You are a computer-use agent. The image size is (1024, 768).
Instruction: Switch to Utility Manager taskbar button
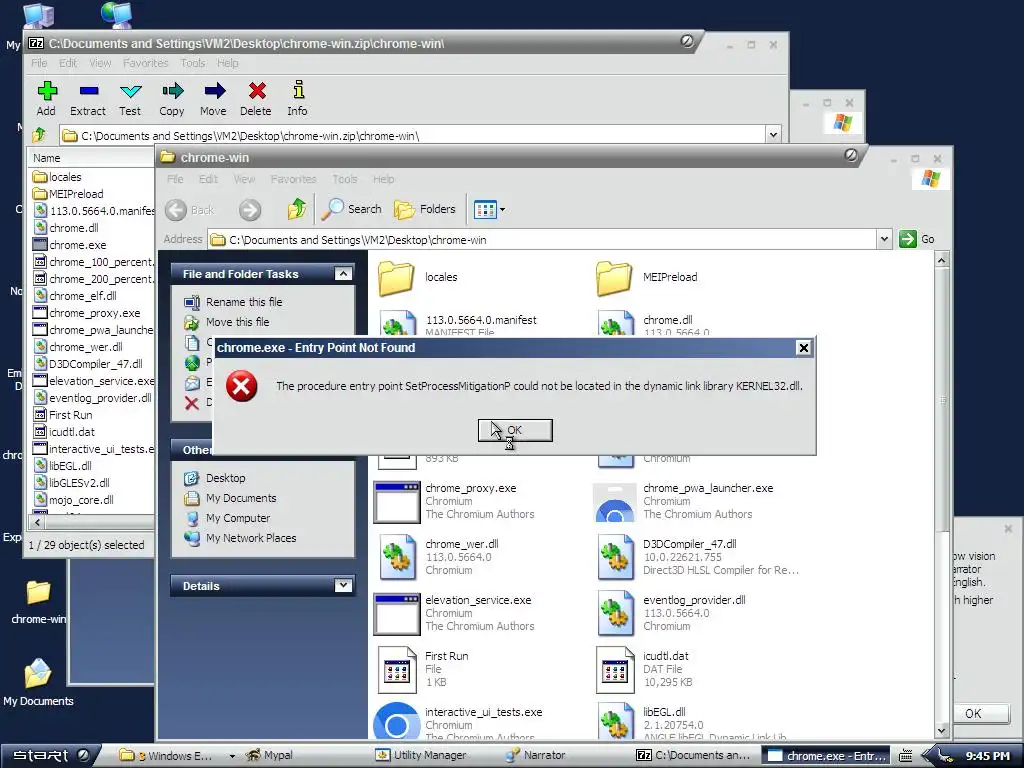point(421,755)
